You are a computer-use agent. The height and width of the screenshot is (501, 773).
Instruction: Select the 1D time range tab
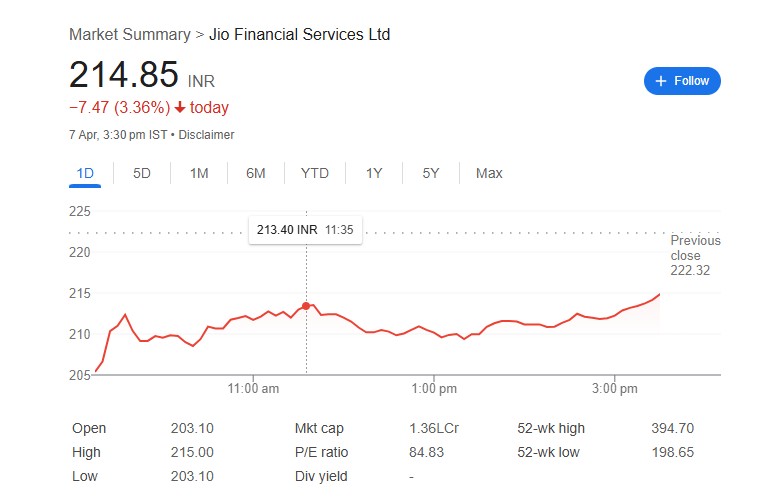click(85, 173)
